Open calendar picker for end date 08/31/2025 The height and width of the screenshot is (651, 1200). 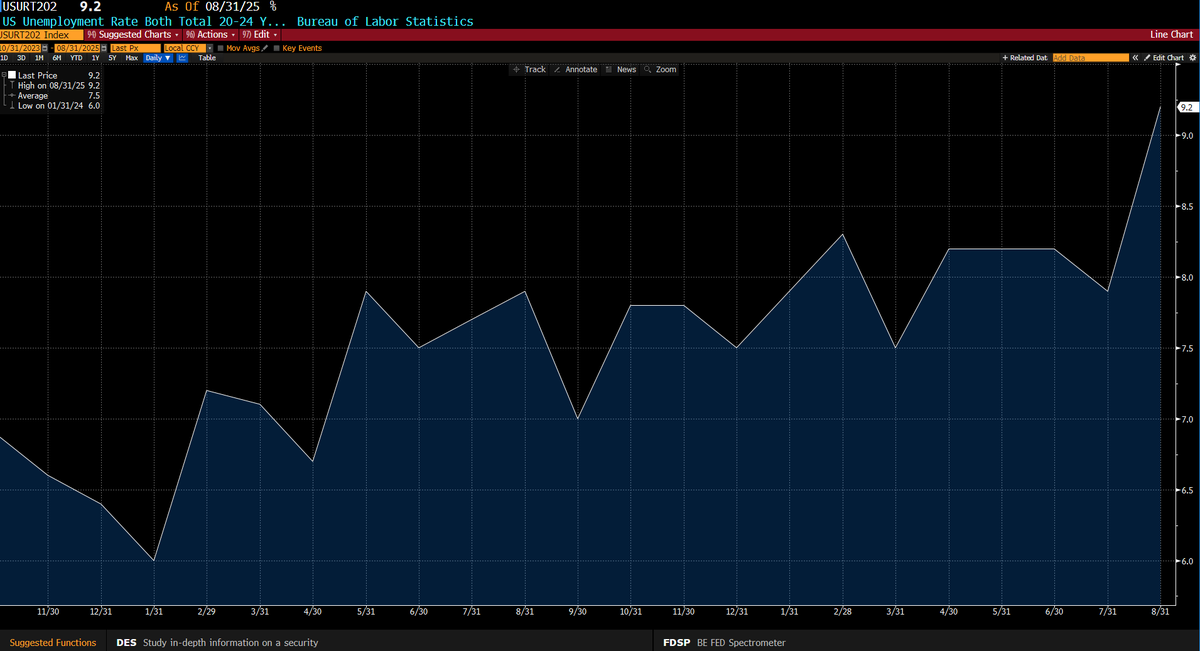click(104, 48)
